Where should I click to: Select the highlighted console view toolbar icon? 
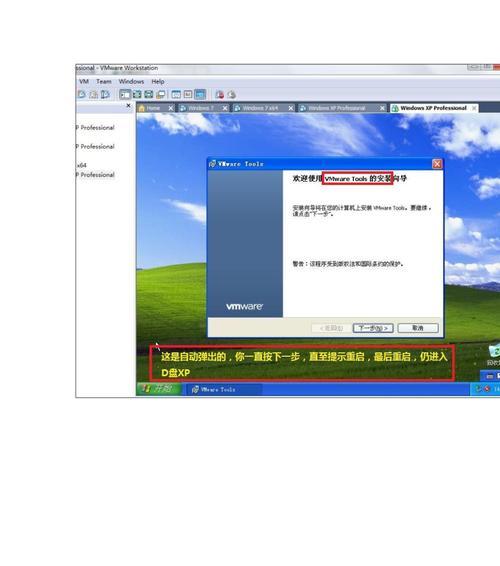pyautogui.click(x=200, y=95)
